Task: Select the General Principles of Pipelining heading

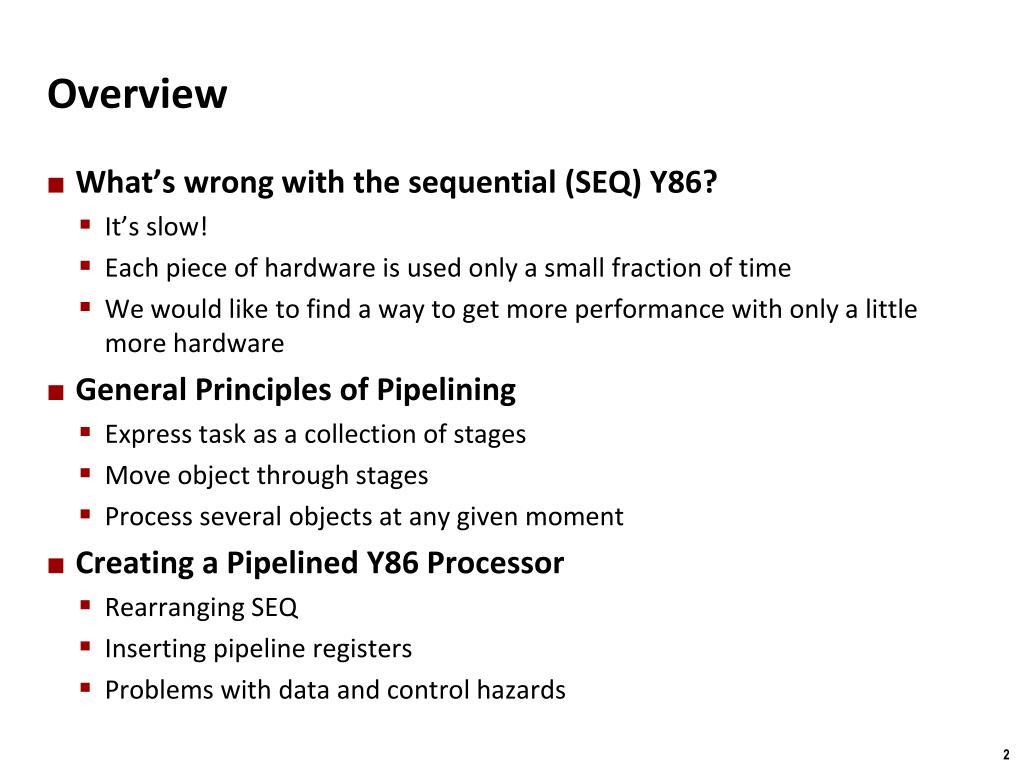Action: coord(296,391)
